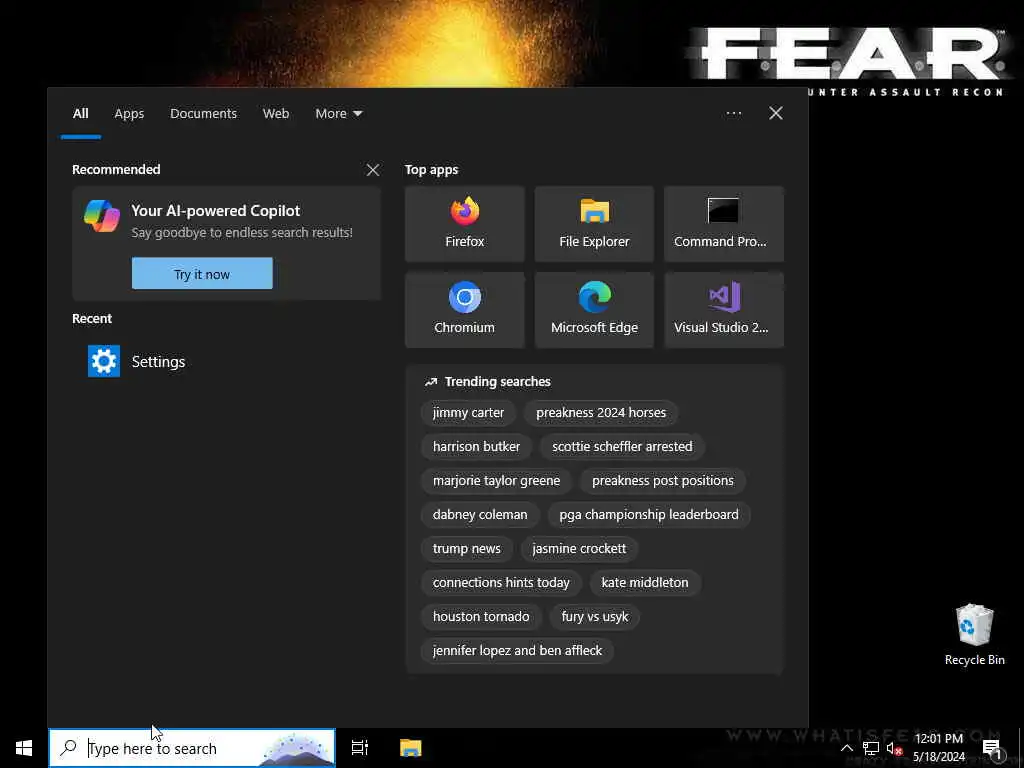
Task: Click the Windows Start button
Action: point(24,748)
